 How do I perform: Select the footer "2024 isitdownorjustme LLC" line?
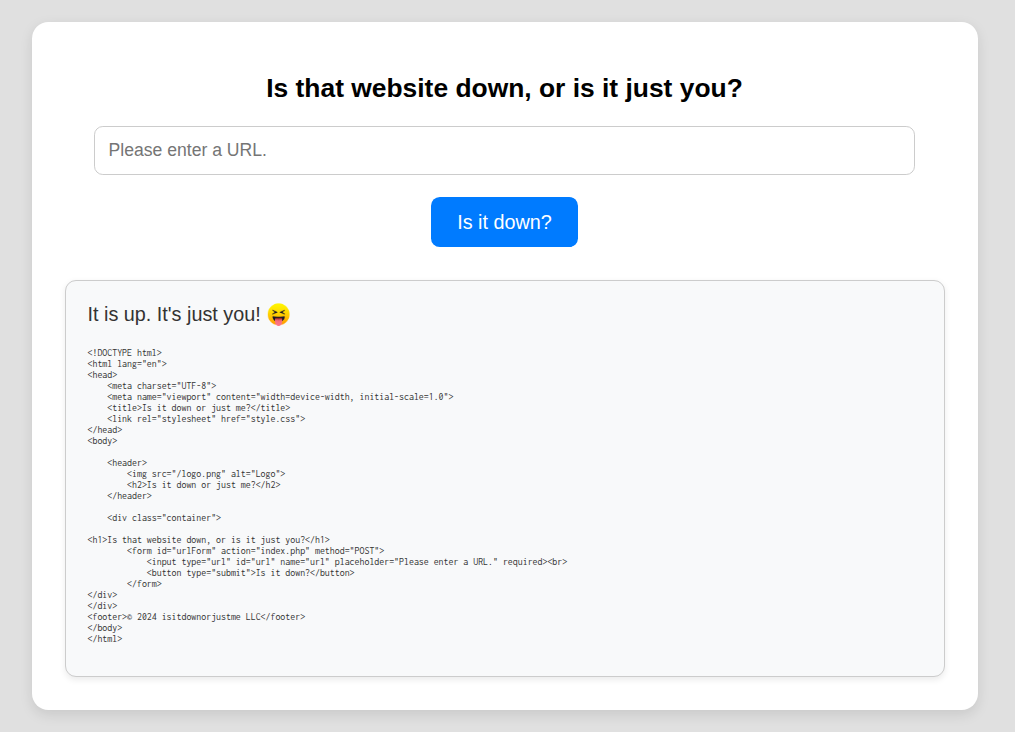[196, 617]
